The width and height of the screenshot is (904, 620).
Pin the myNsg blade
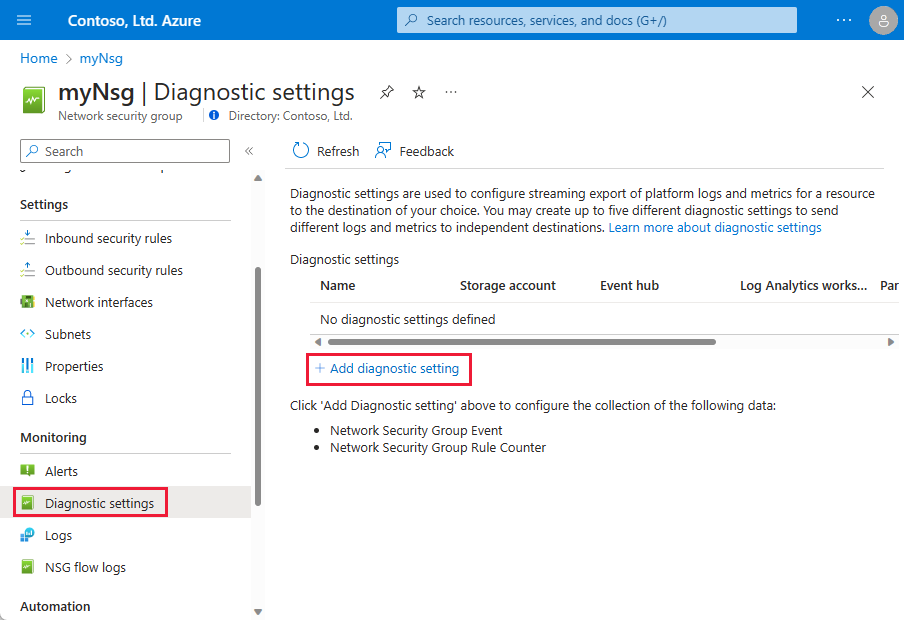point(387,92)
